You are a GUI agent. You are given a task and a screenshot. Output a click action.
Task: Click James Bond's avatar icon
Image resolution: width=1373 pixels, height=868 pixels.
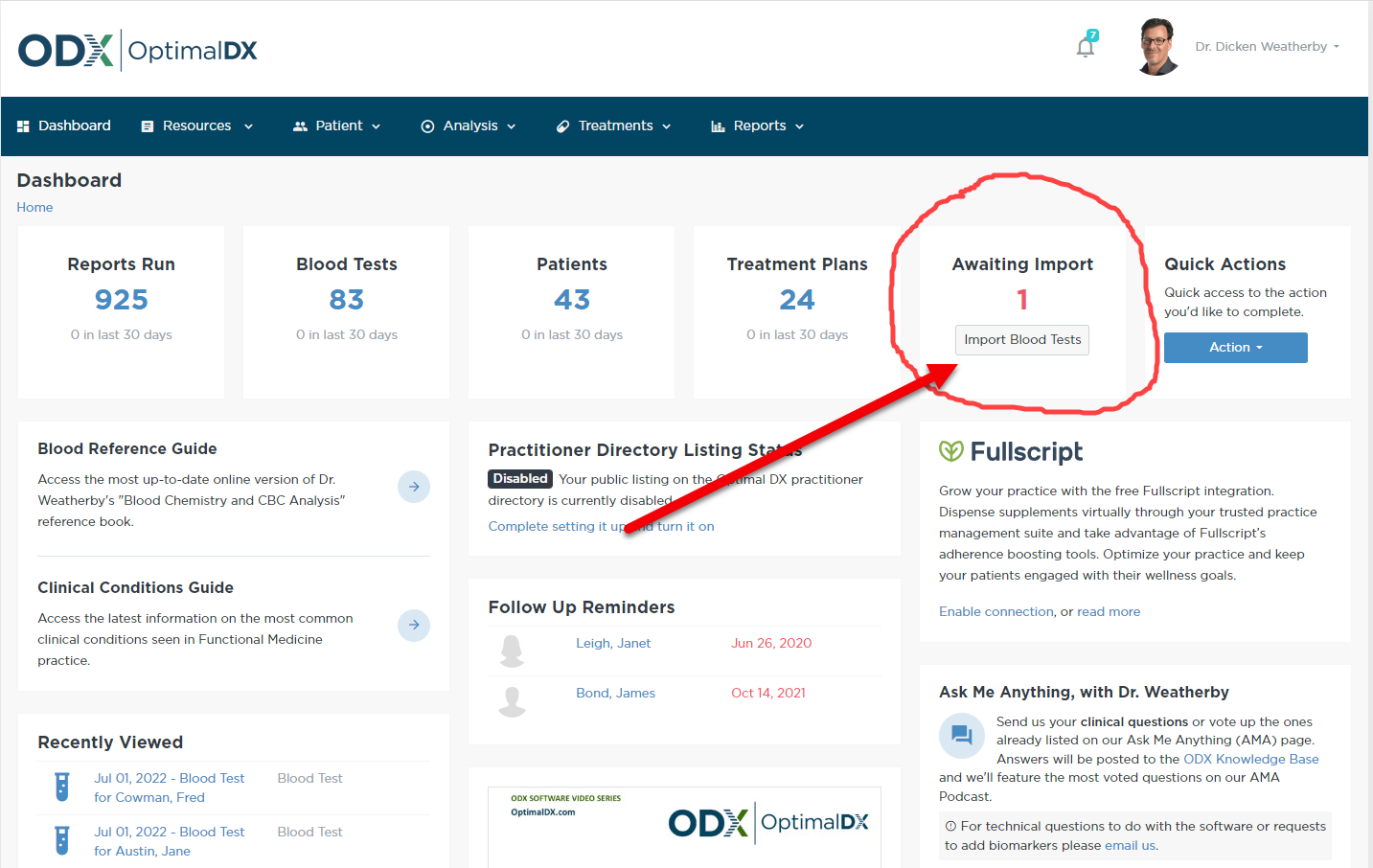click(x=513, y=701)
